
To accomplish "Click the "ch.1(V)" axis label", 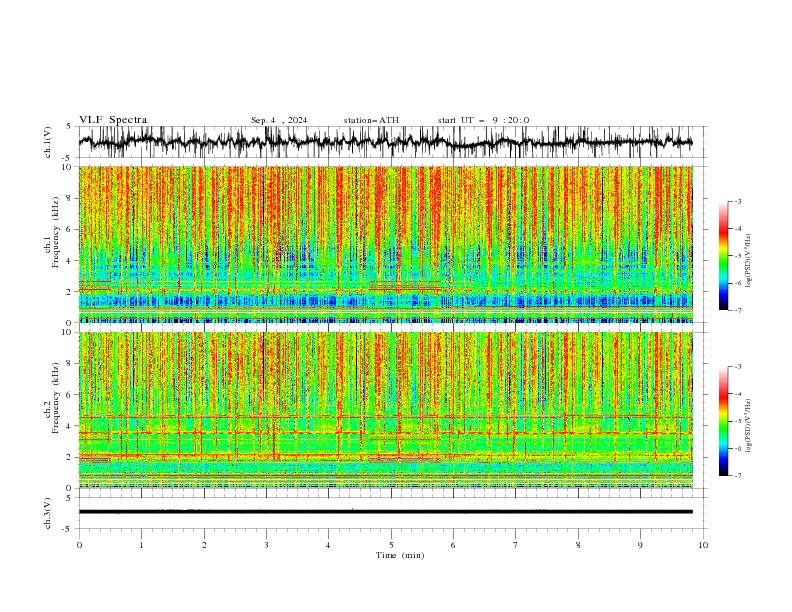I will point(48,142).
